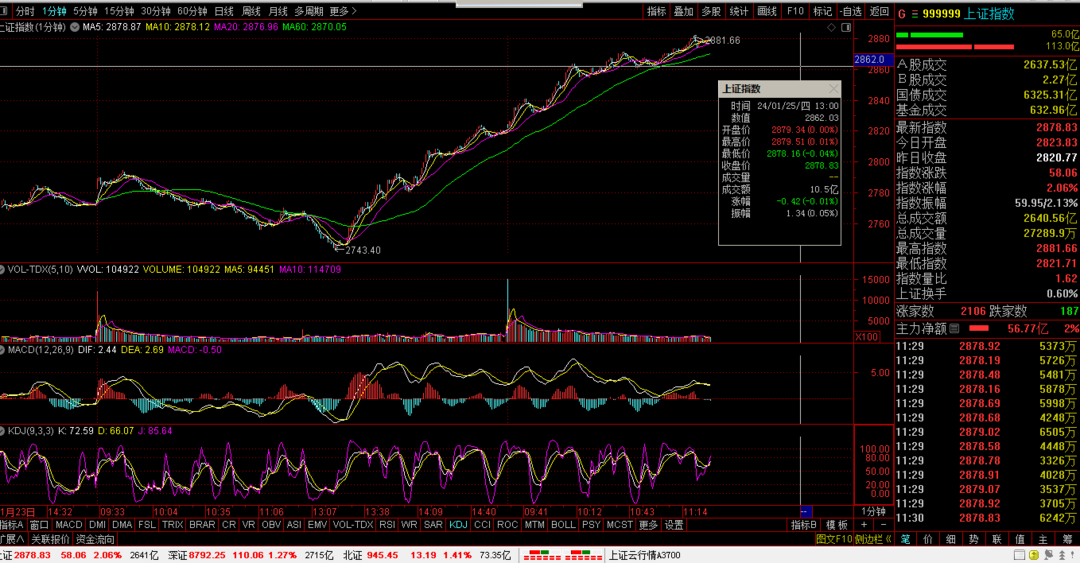The image size is (1080, 563).
Task: Click the satellite dish icon in status bar
Action: pyautogui.click(x=1048, y=555)
